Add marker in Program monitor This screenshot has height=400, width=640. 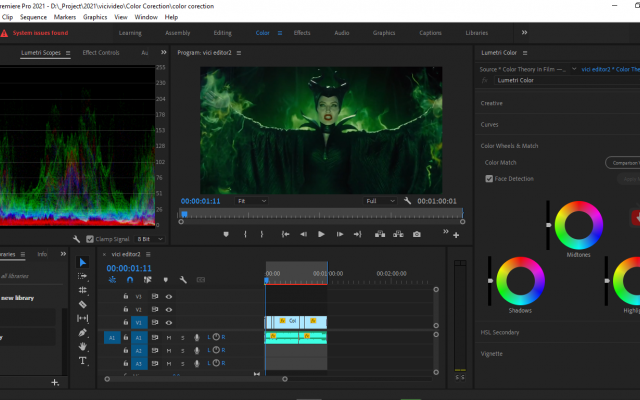(226, 234)
